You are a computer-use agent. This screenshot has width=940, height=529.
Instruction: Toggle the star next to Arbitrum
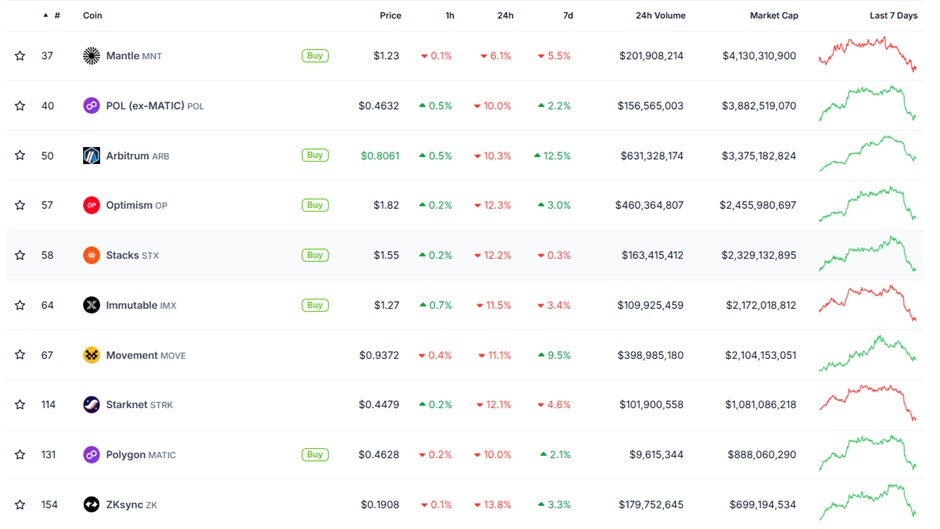[x=20, y=156]
